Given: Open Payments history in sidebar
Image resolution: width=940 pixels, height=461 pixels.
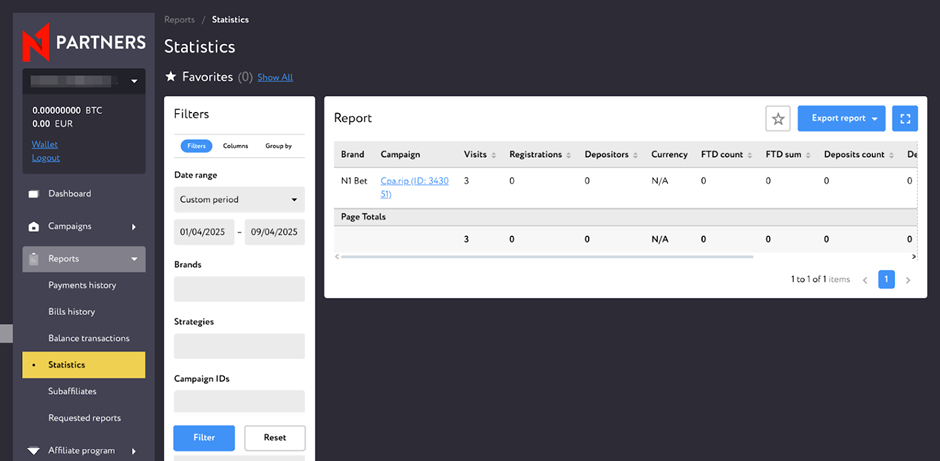Looking at the screenshot, I should tap(82, 285).
